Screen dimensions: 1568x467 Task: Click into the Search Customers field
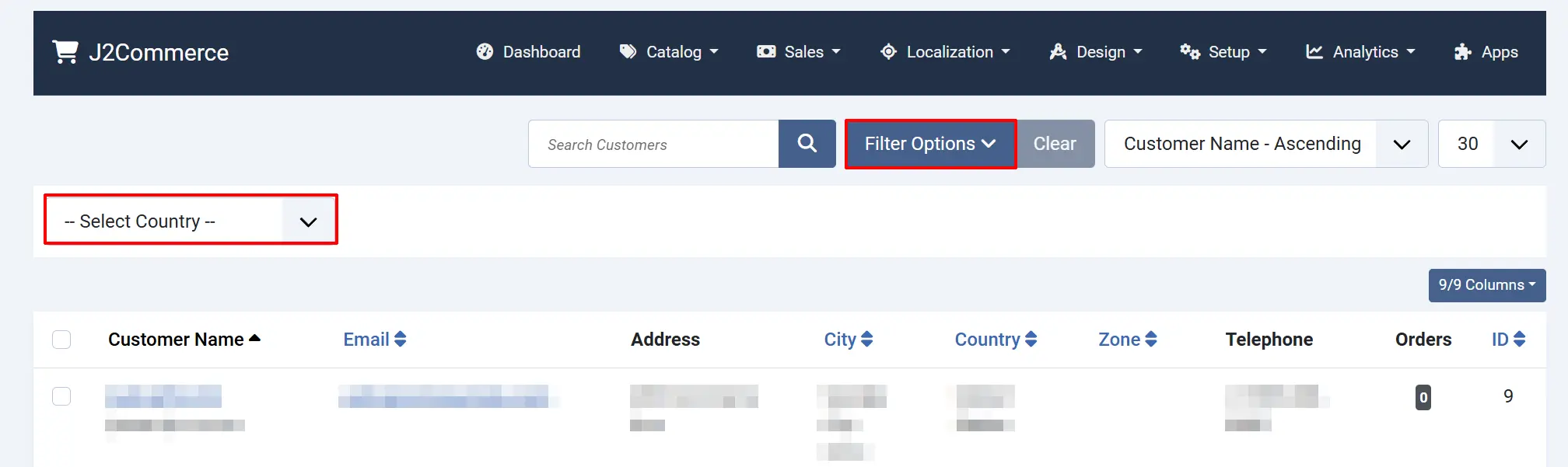click(653, 144)
